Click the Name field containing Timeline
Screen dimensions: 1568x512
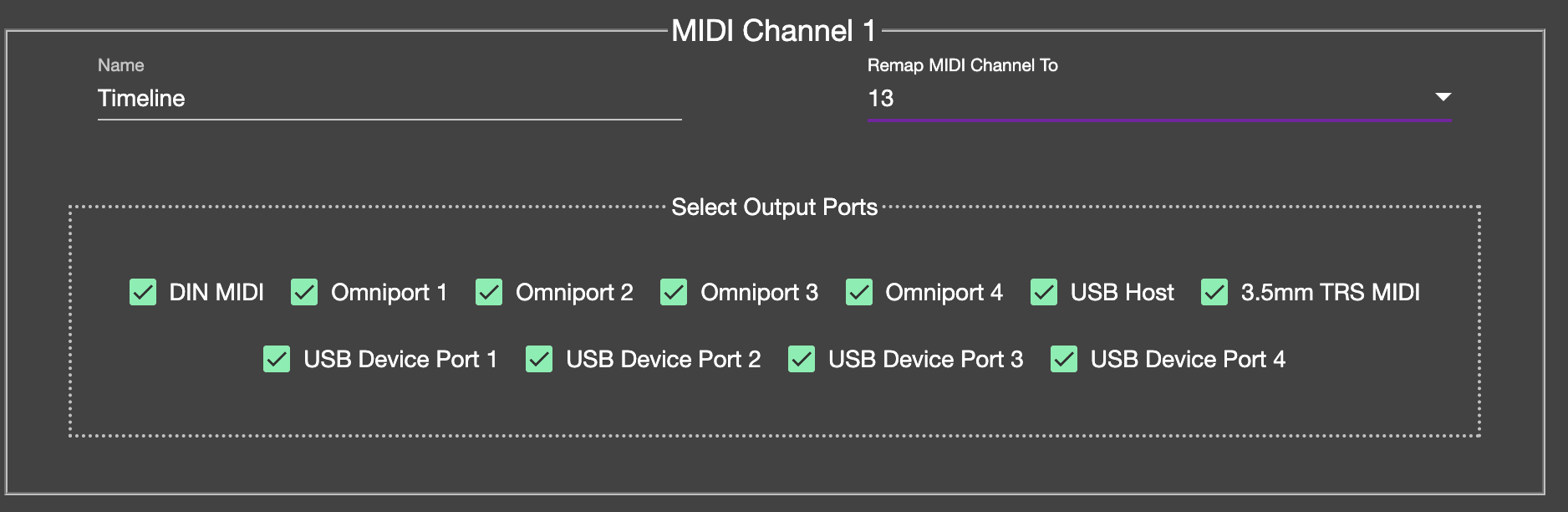tap(389, 99)
